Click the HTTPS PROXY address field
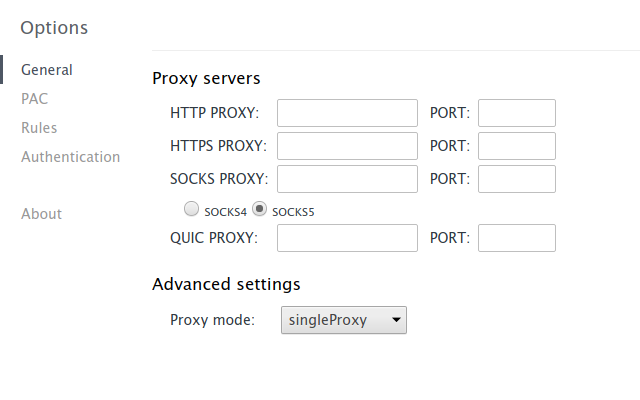 pyautogui.click(x=347, y=146)
